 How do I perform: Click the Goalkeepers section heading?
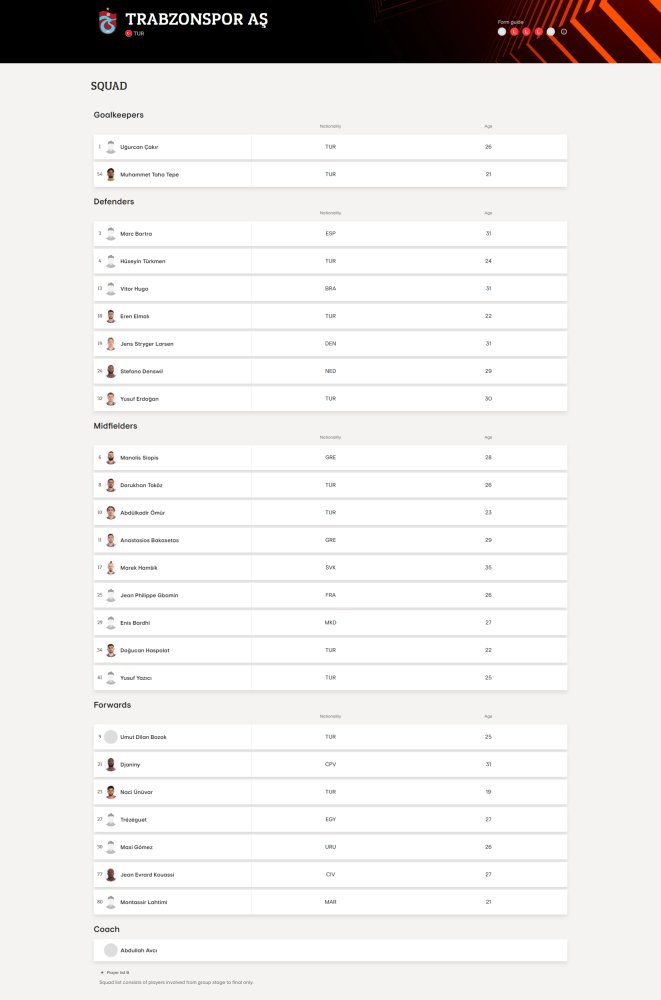pyautogui.click(x=118, y=115)
